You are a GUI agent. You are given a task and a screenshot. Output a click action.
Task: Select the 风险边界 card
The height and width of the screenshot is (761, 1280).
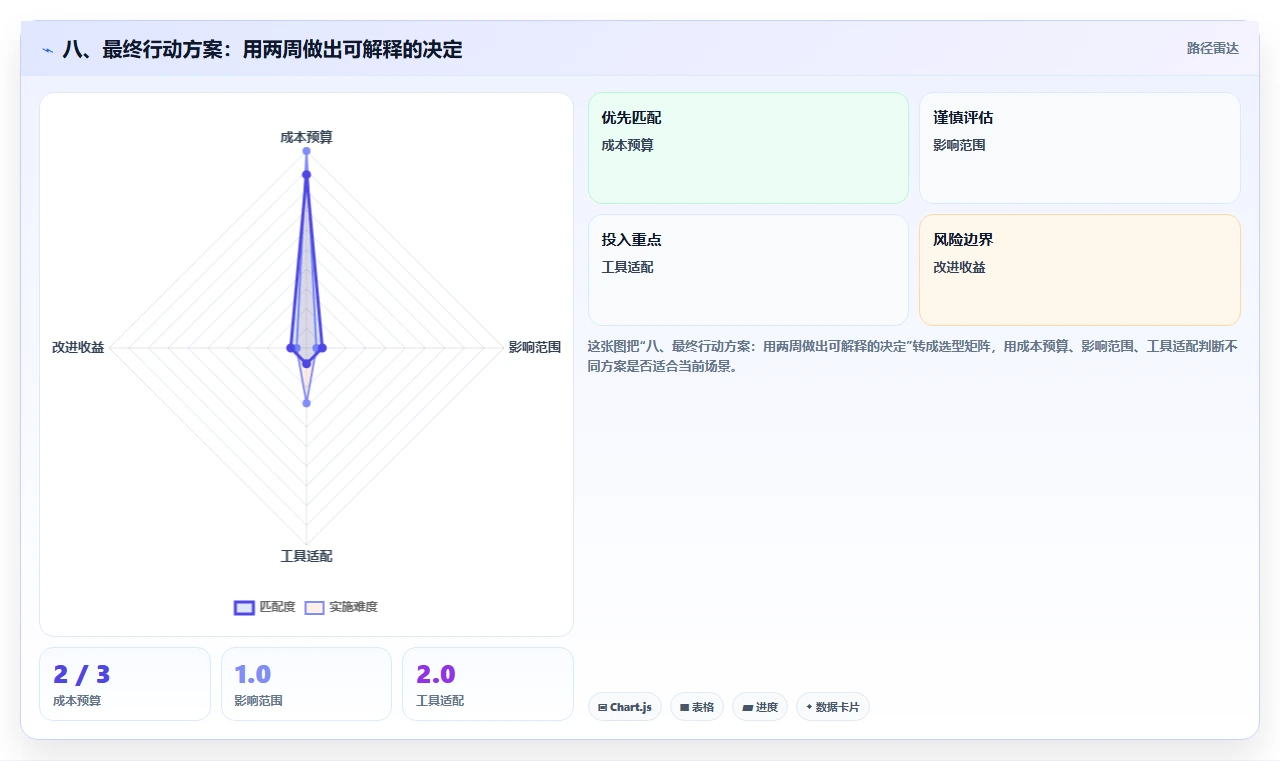[x=1080, y=270]
